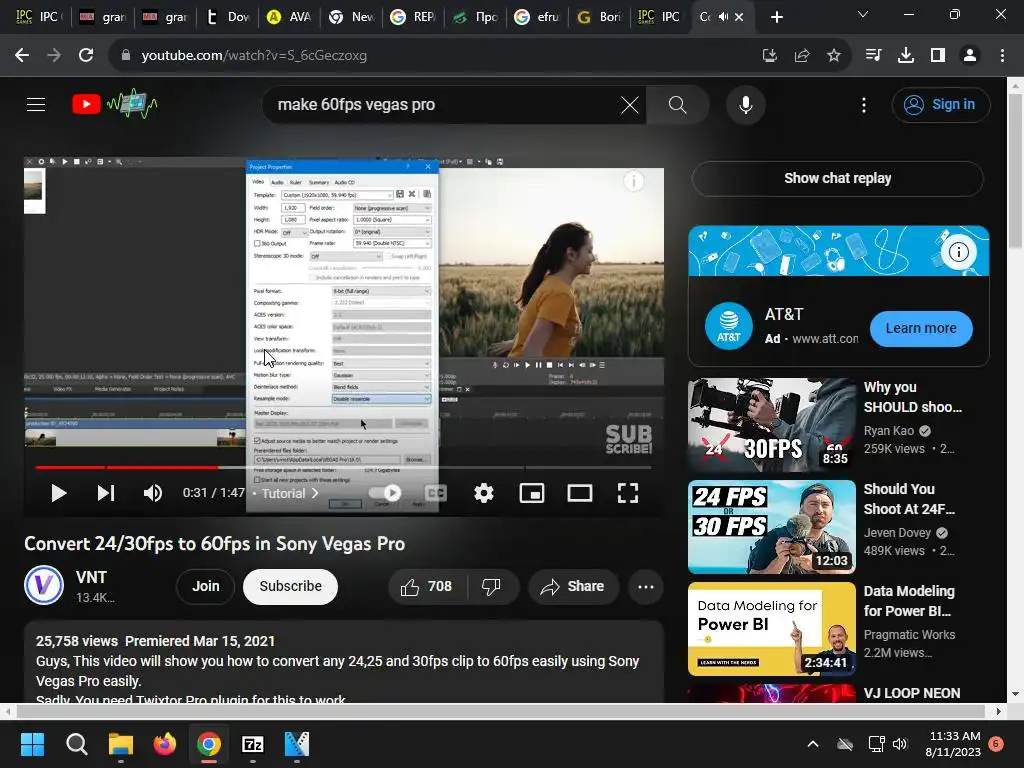Image resolution: width=1024 pixels, height=768 pixels.
Task: Open more actions ellipsis under video
Action: (645, 586)
